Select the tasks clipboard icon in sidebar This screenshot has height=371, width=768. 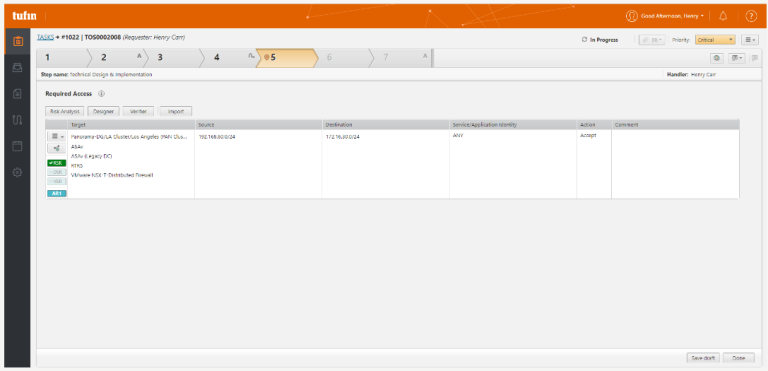(x=17, y=41)
